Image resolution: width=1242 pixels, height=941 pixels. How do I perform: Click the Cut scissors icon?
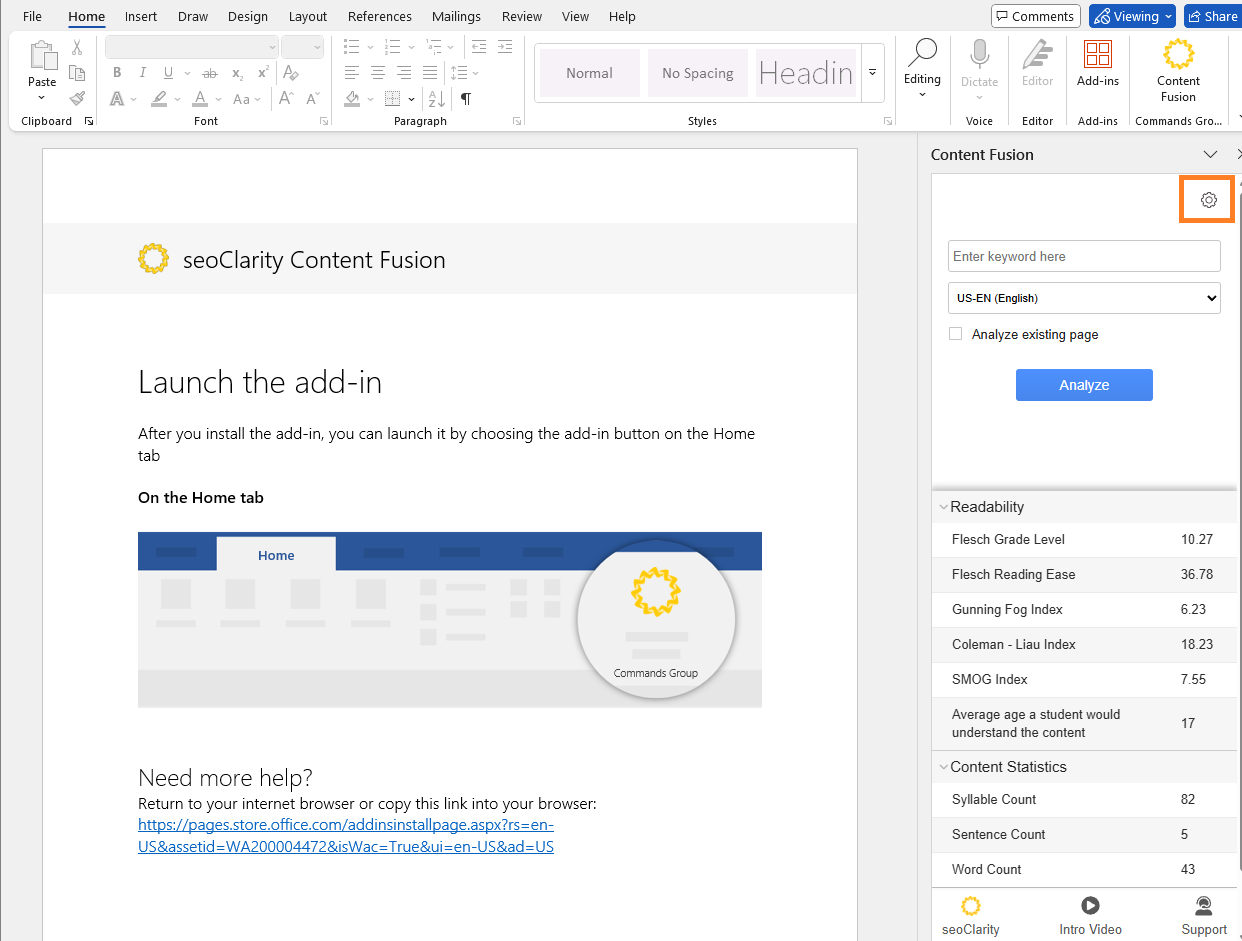click(77, 47)
